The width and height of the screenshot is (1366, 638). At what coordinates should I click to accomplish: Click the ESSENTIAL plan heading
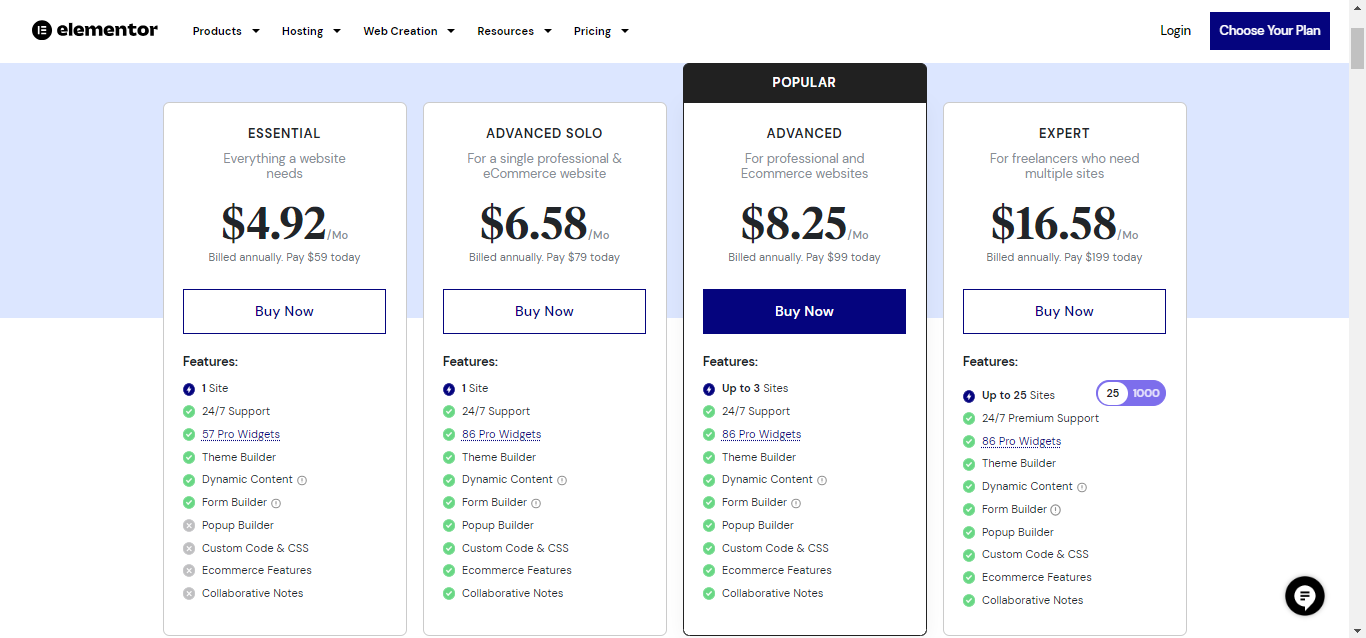284,133
